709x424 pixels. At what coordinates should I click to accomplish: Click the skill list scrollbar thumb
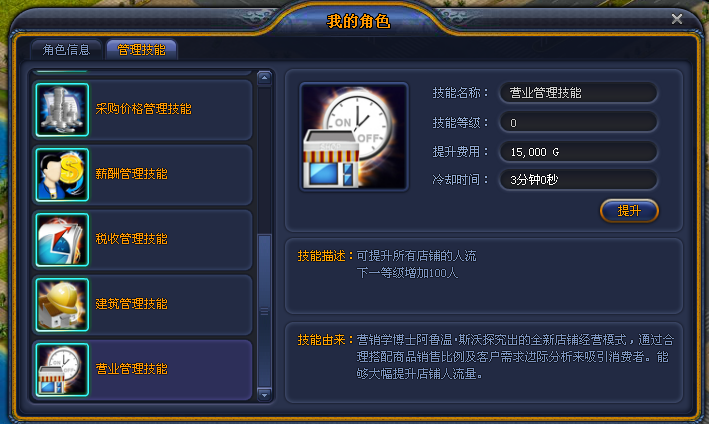pos(265,311)
